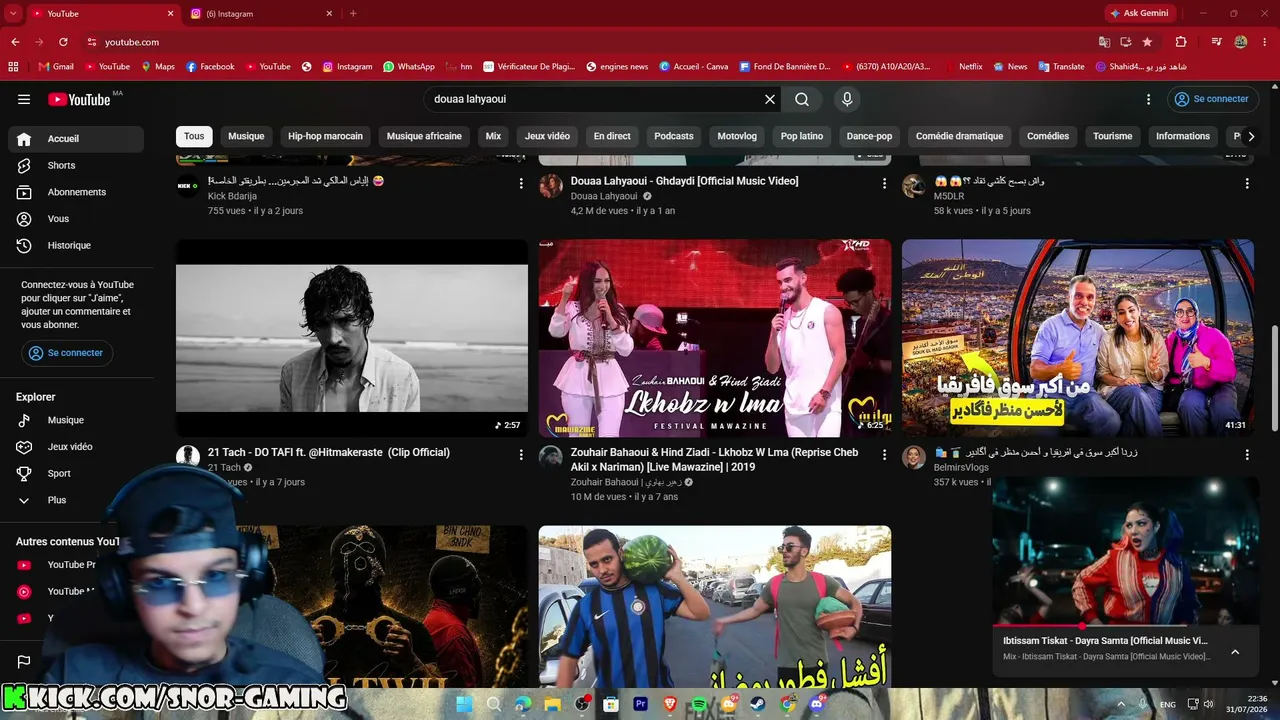The width and height of the screenshot is (1280, 720).
Task: Go to Shorts in the sidebar
Action: (x=75, y=165)
